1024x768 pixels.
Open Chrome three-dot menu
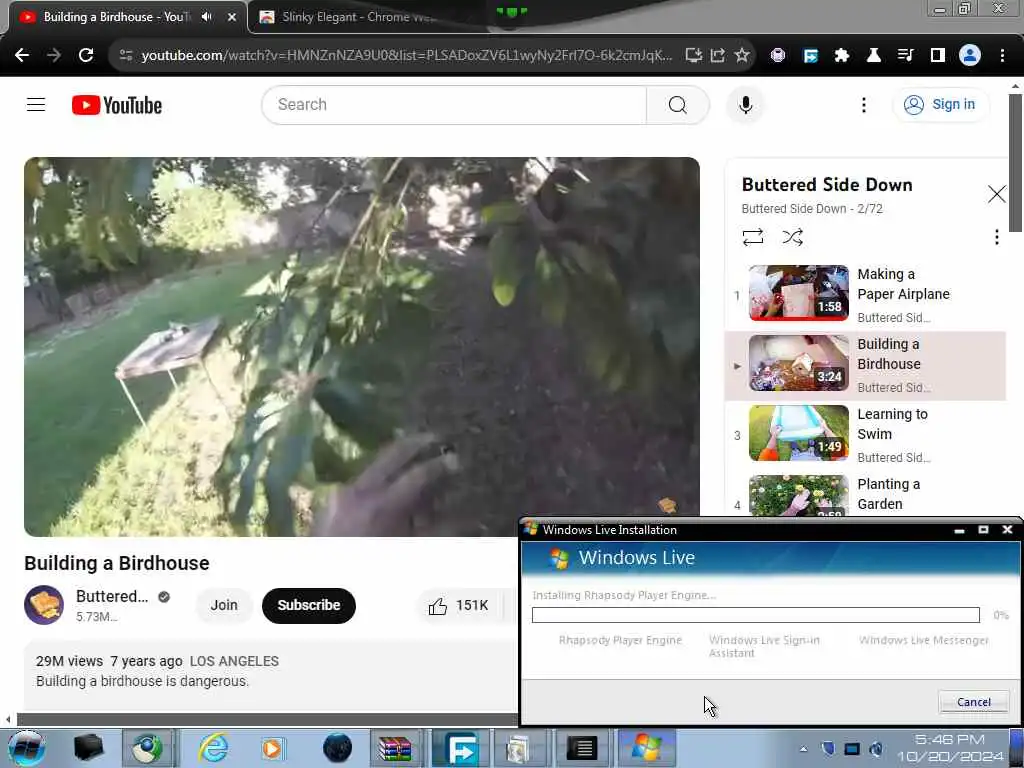coord(1002,56)
